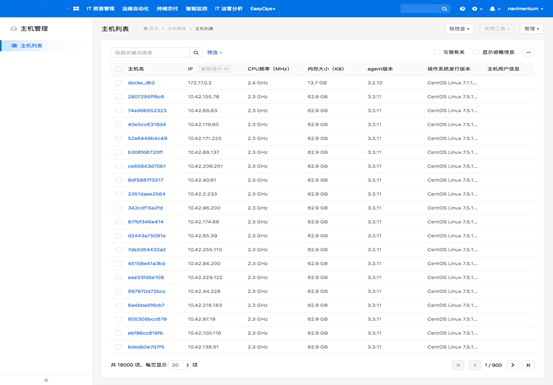Click the 主机名 column header

tap(136, 69)
